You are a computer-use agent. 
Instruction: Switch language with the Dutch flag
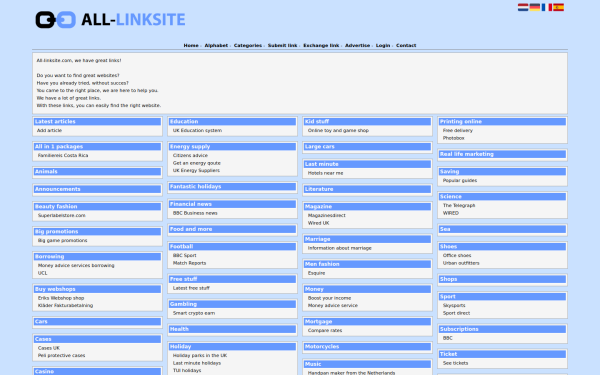(x=523, y=7)
